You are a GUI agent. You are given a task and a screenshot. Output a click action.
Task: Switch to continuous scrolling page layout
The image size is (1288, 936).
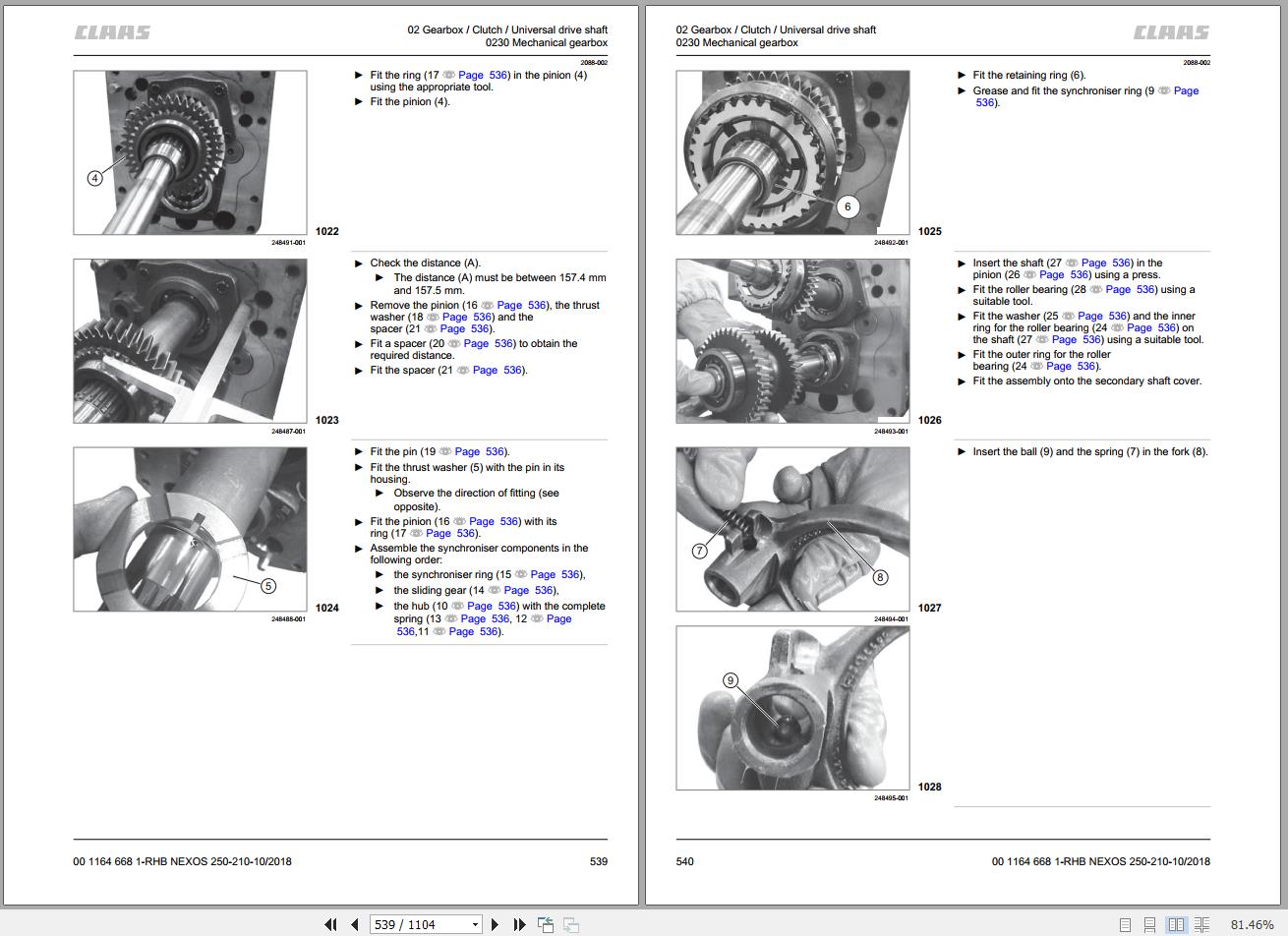[x=1149, y=925]
